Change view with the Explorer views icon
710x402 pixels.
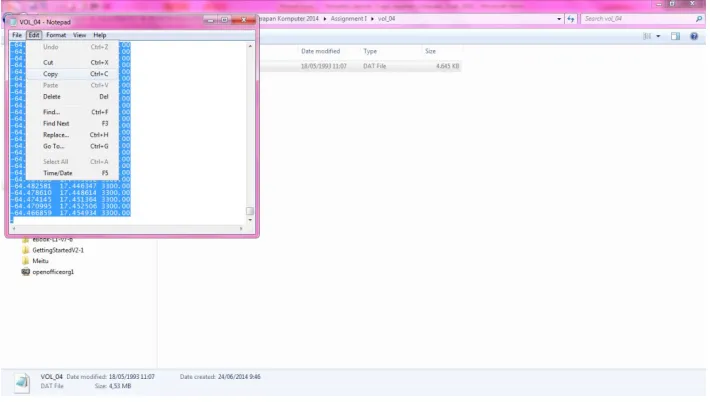click(647, 36)
